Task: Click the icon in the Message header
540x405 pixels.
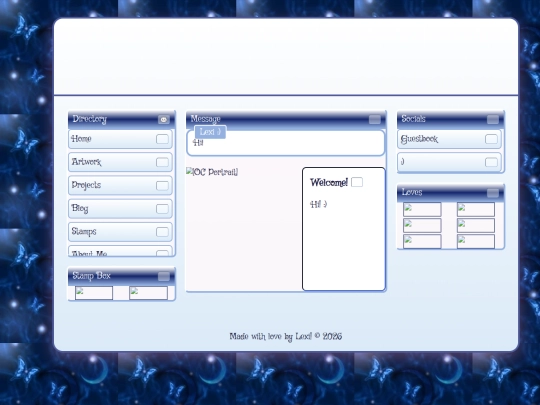Action: click(x=375, y=120)
